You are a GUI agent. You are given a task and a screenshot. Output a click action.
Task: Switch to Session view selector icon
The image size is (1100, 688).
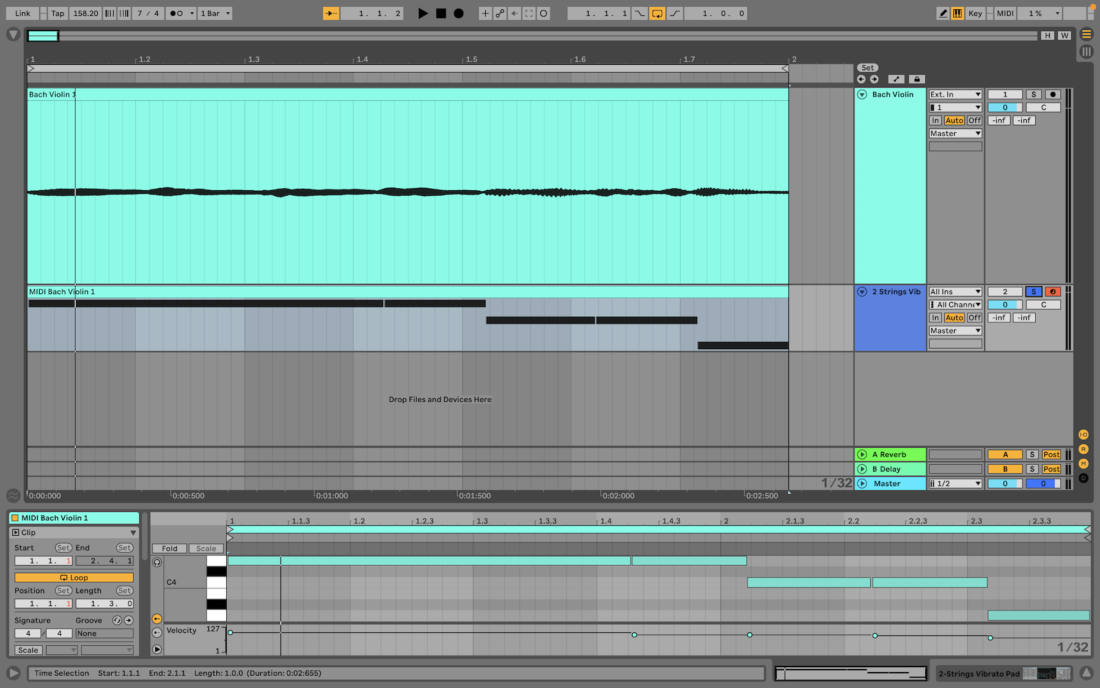(x=1086, y=51)
